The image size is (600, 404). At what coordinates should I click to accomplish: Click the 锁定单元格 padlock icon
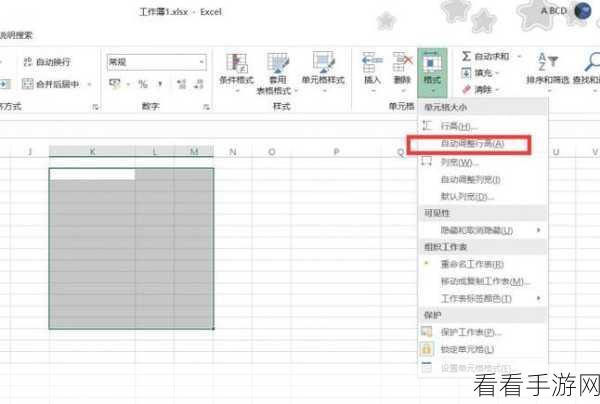(x=427, y=349)
